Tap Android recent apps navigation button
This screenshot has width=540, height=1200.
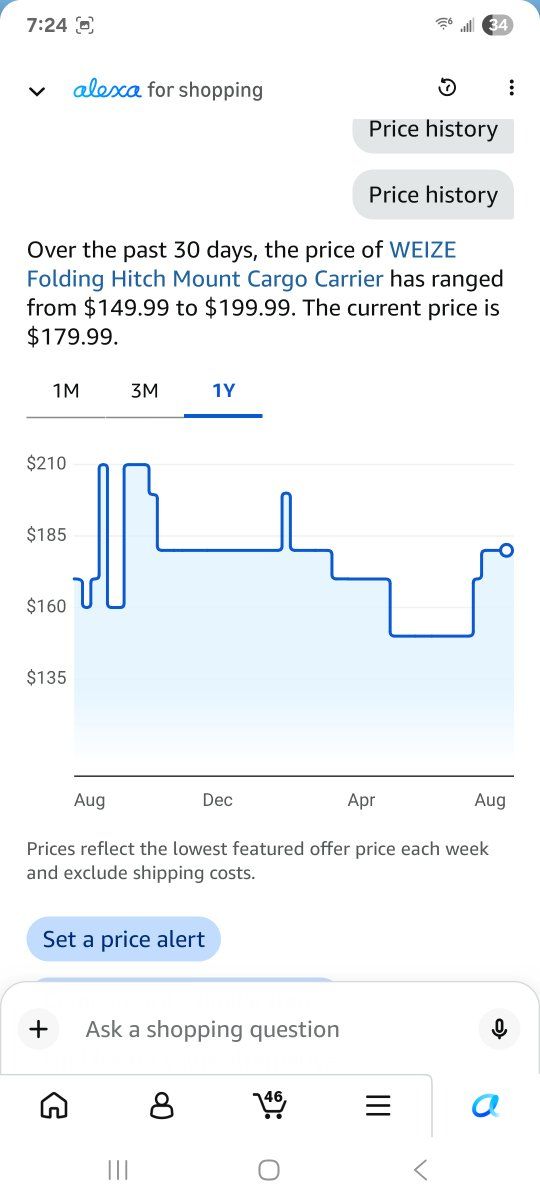click(x=118, y=1169)
